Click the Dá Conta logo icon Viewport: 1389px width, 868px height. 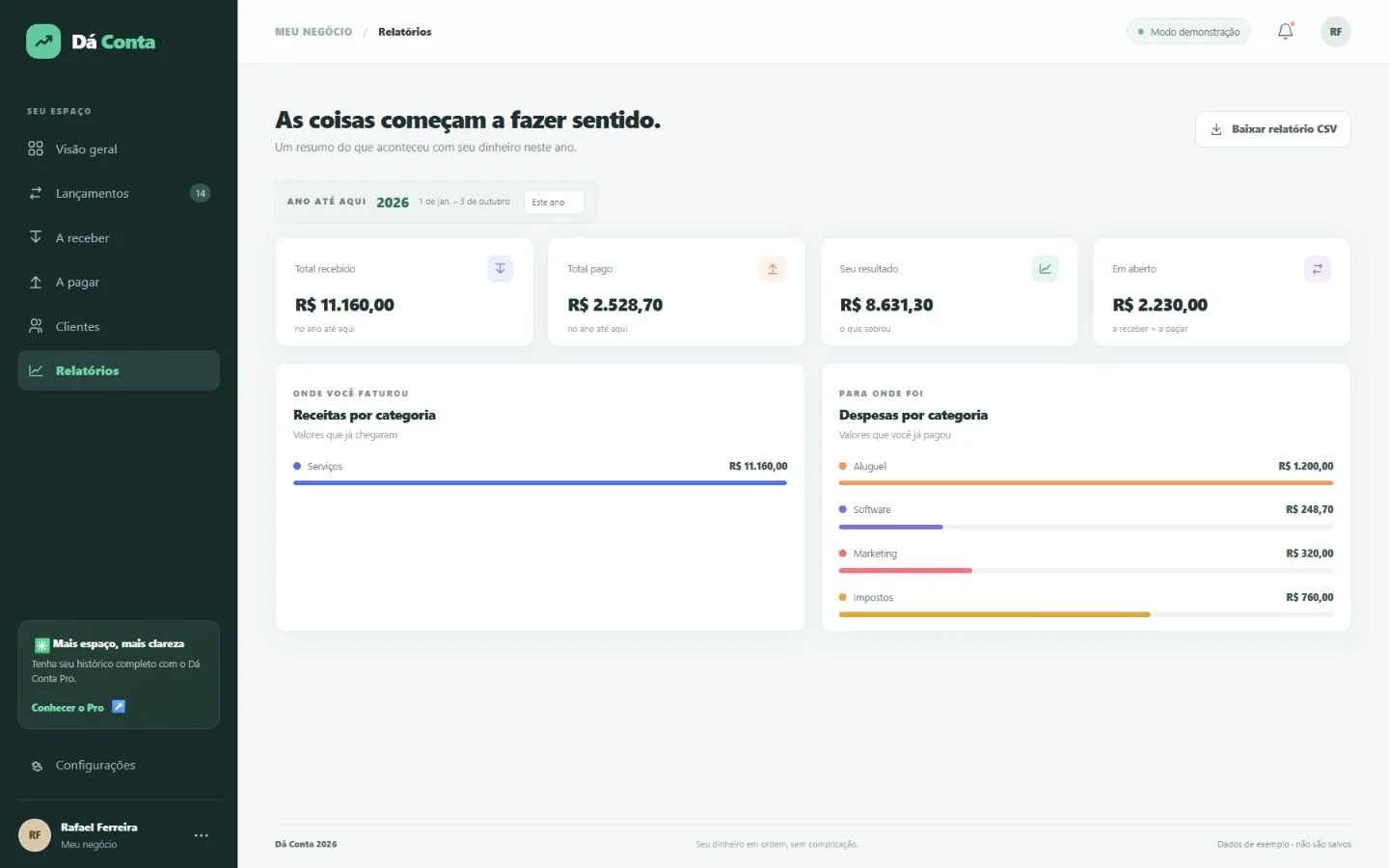(43, 41)
